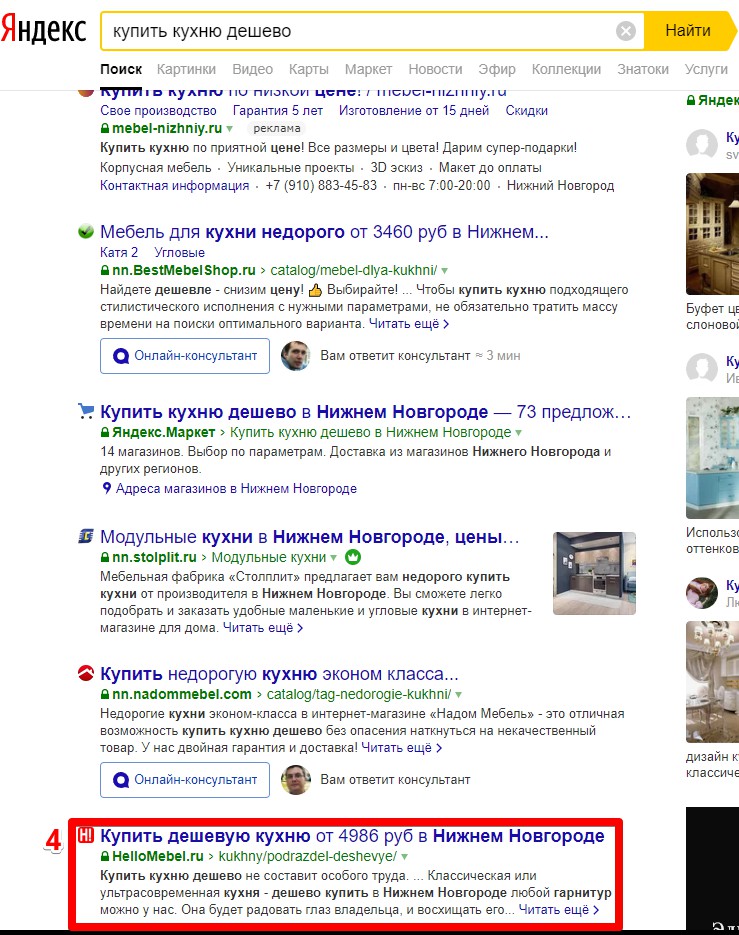Click the Катя 2 sitelink
The height and width of the screenshot is (935, 739).
119,252
